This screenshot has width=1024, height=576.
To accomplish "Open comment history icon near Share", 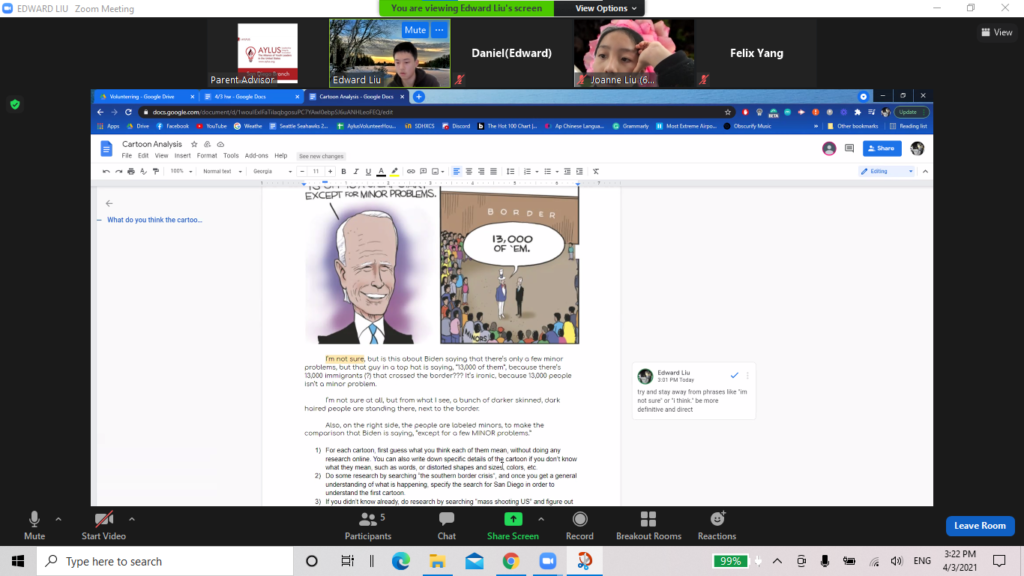I will 849,148.
